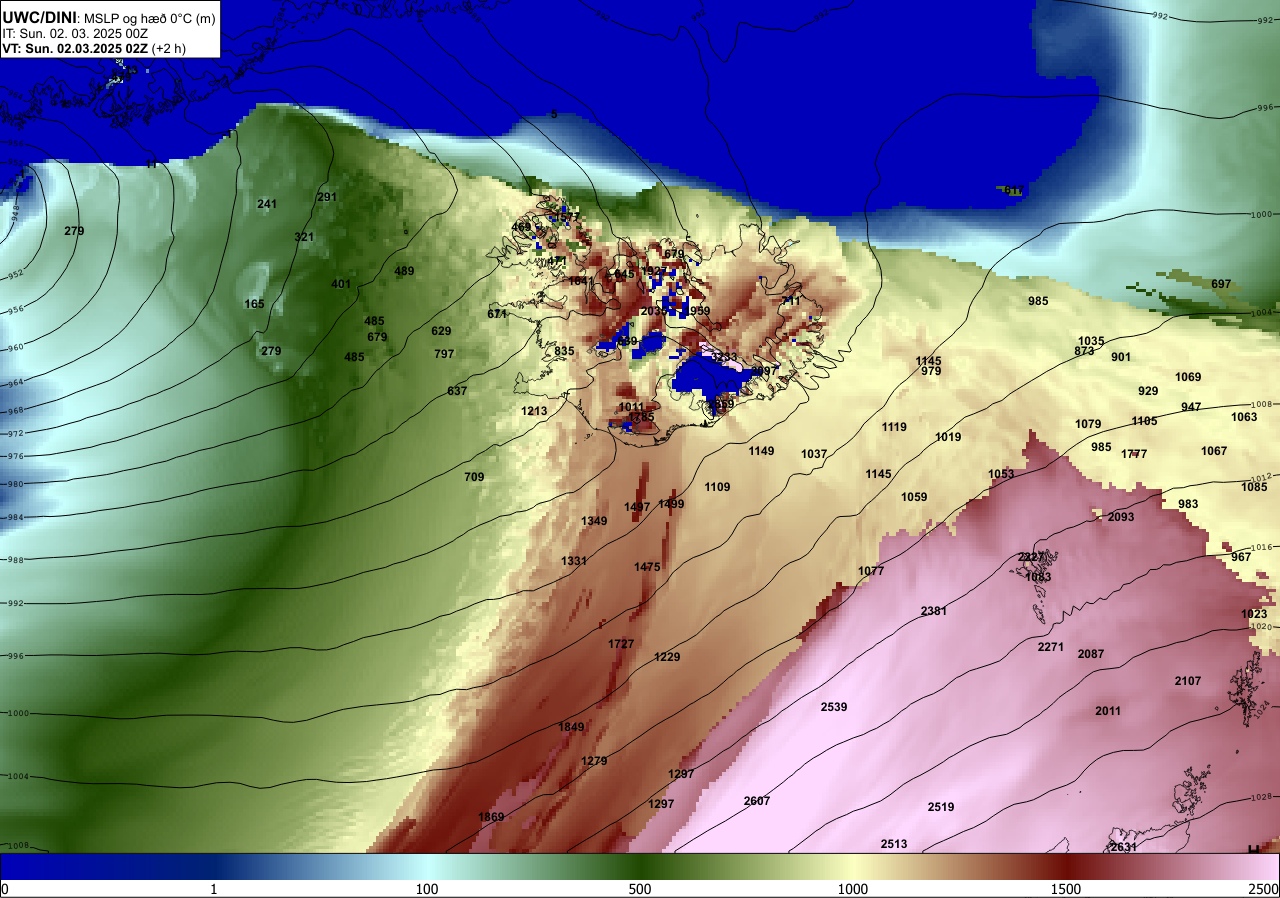This screenshot has width=1280, height=898.
Task: Click the map value 637
Action: point(457,391)
